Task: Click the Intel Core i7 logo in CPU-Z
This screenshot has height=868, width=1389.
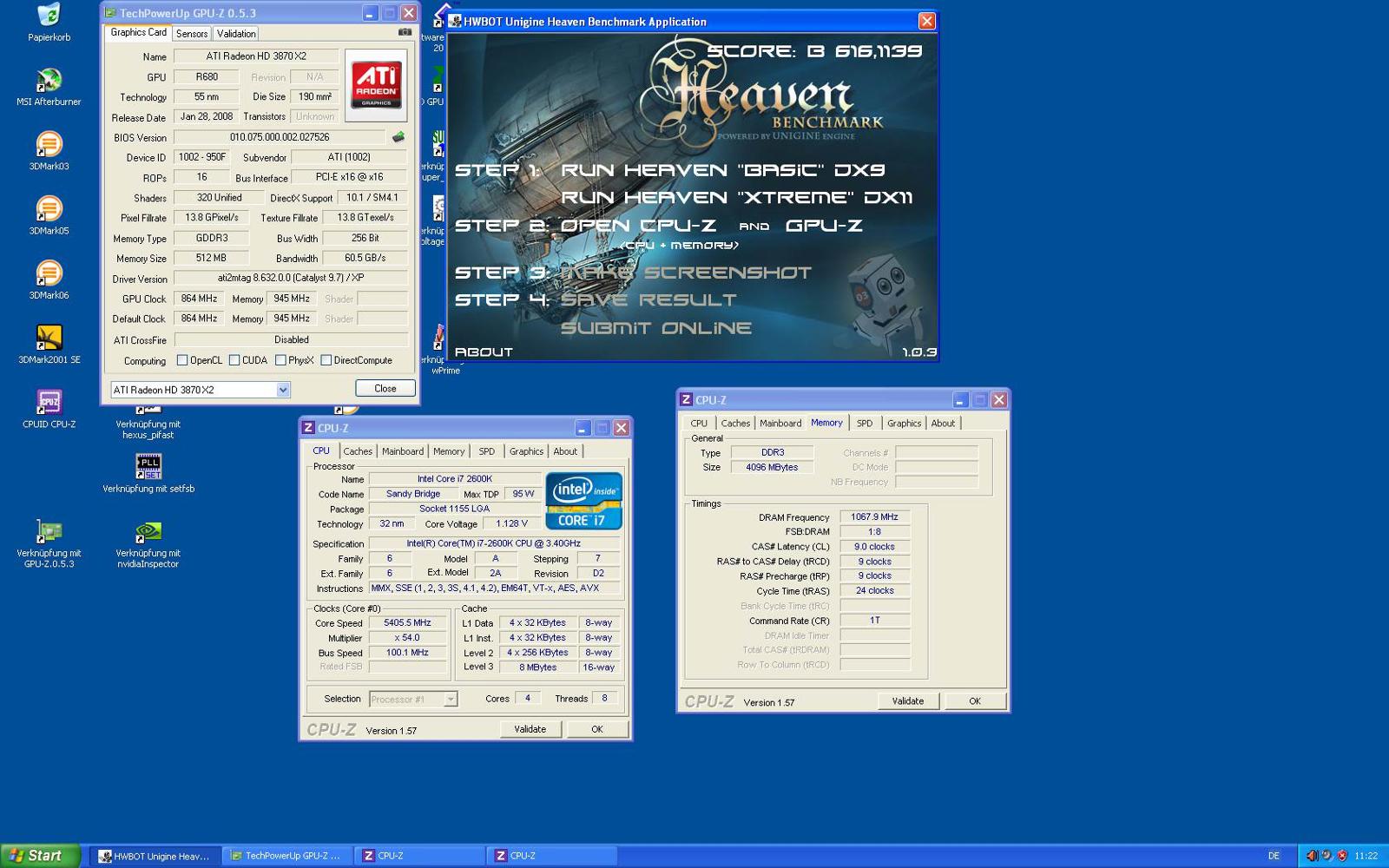Action: [583, 500]
